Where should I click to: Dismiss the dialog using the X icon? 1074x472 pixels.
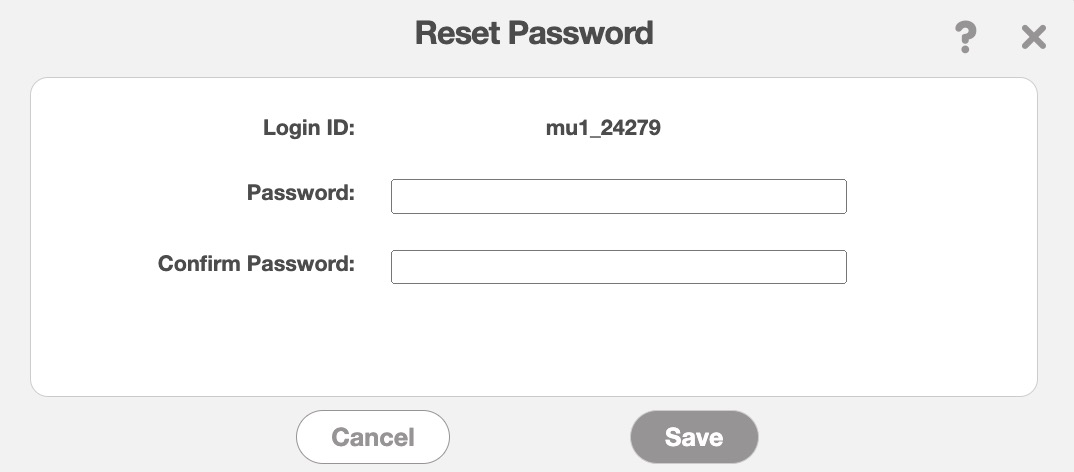(x=1033, y=38)
